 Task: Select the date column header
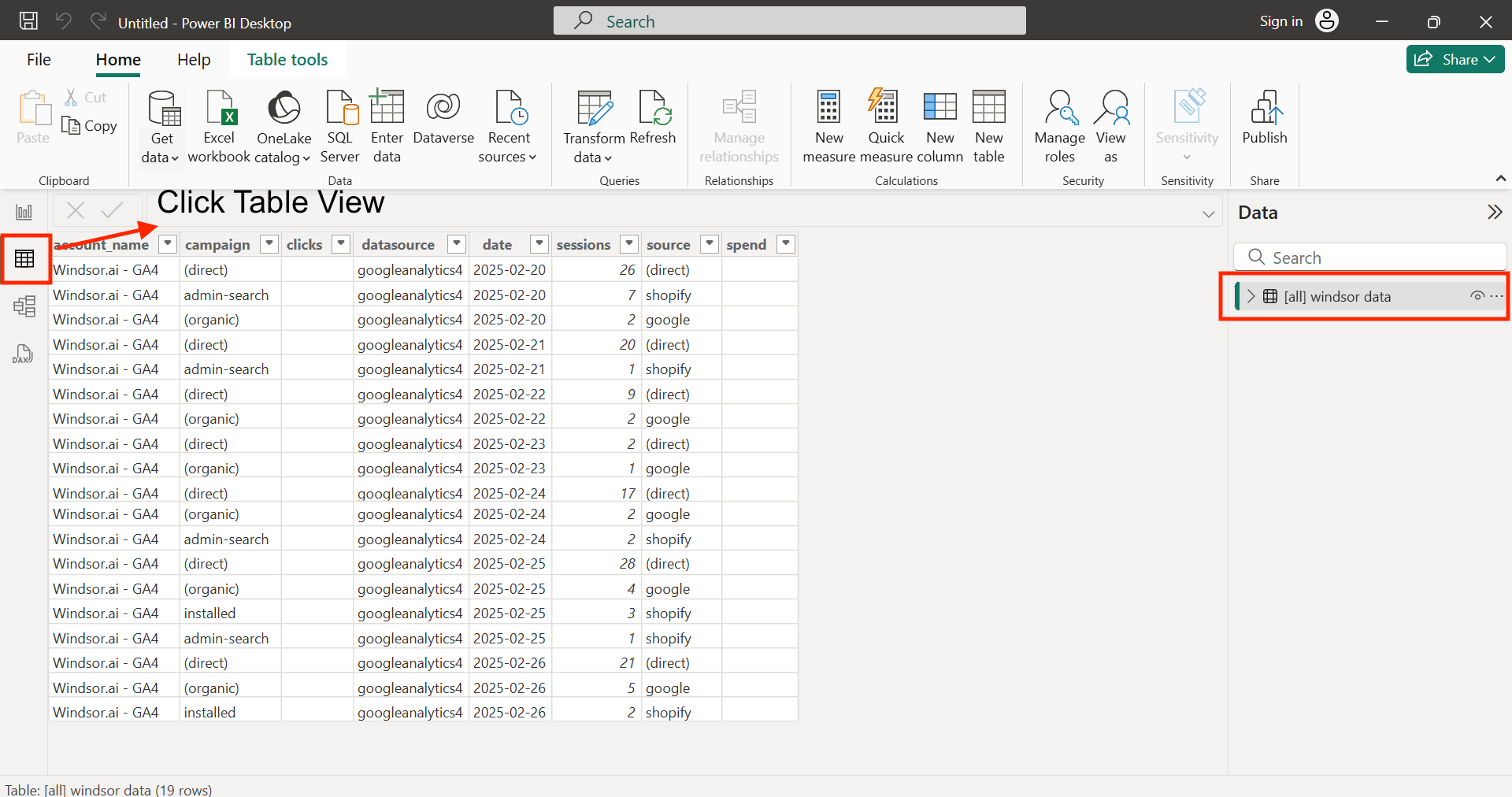(x=498, y=244)
